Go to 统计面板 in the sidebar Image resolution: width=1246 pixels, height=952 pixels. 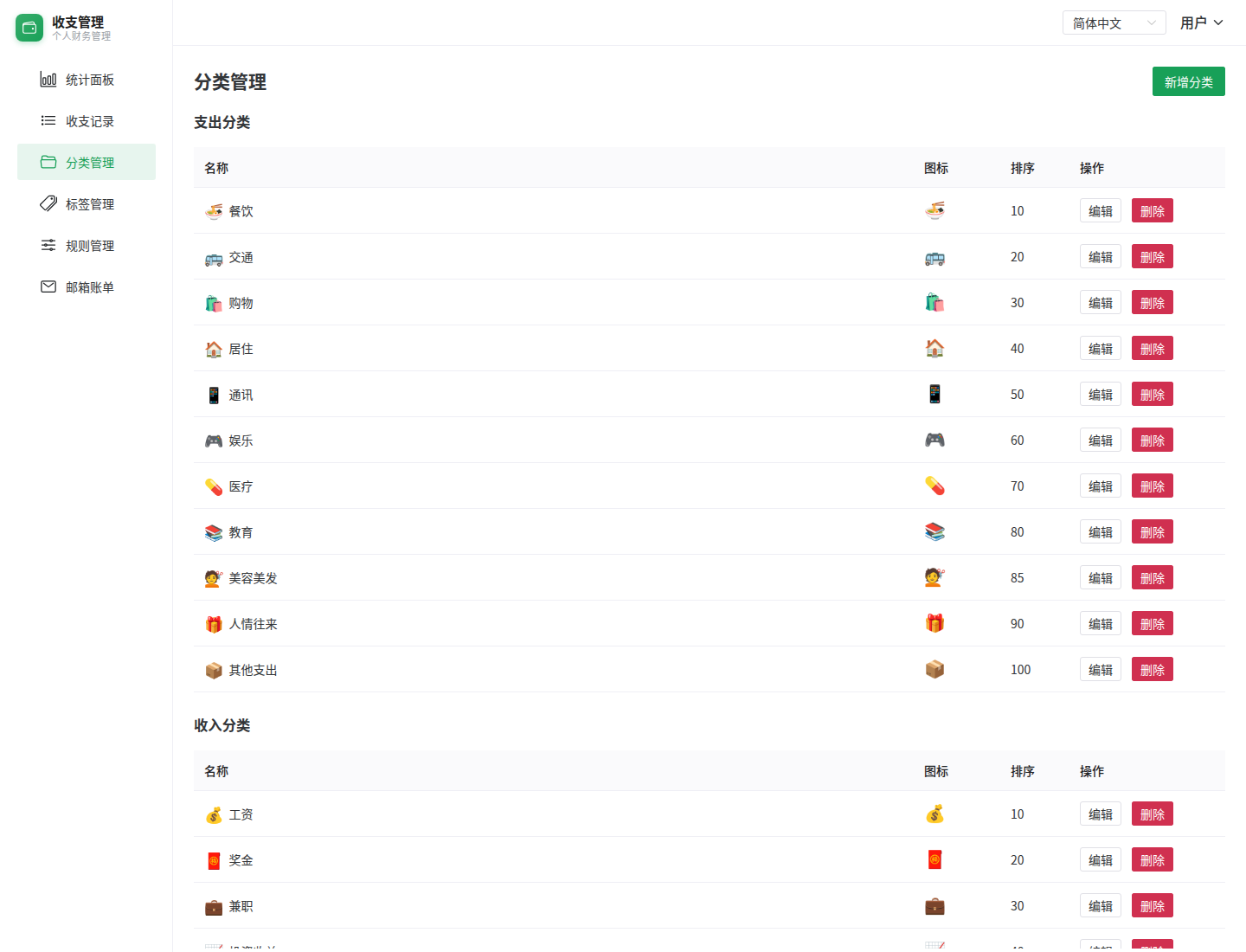(87, 80)
